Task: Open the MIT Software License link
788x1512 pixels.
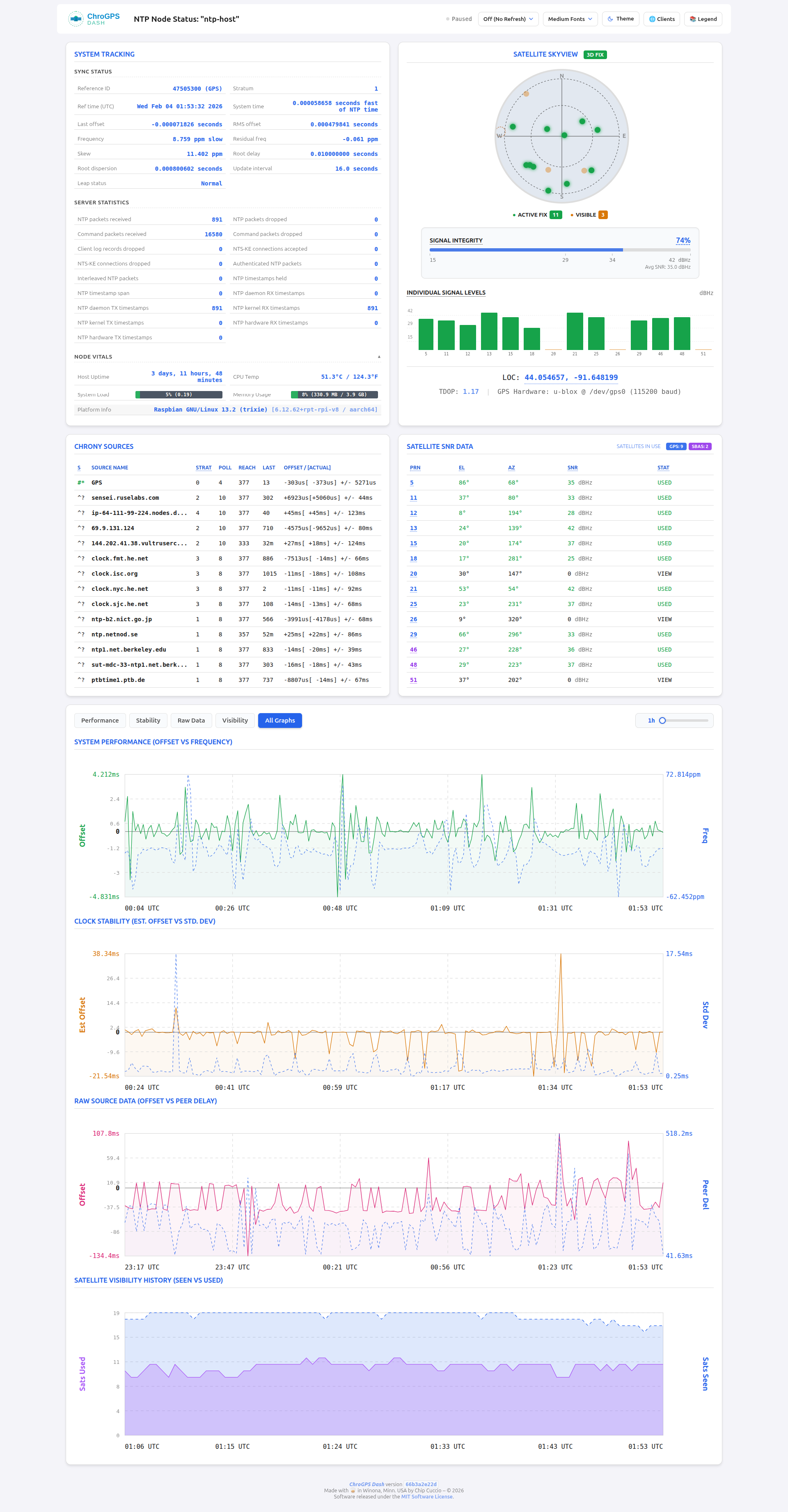Action: [427, 1496]
